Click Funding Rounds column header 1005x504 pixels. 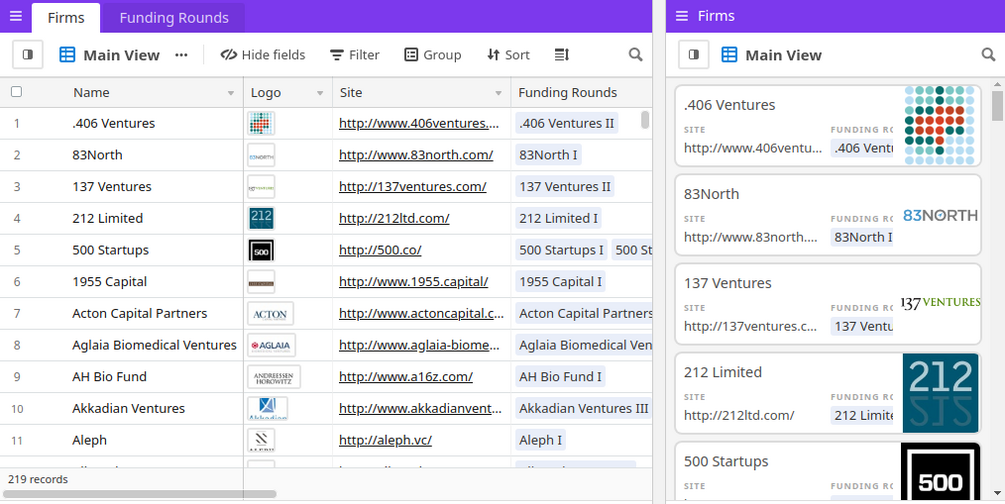pyautogui.click(x=581, y=93)
